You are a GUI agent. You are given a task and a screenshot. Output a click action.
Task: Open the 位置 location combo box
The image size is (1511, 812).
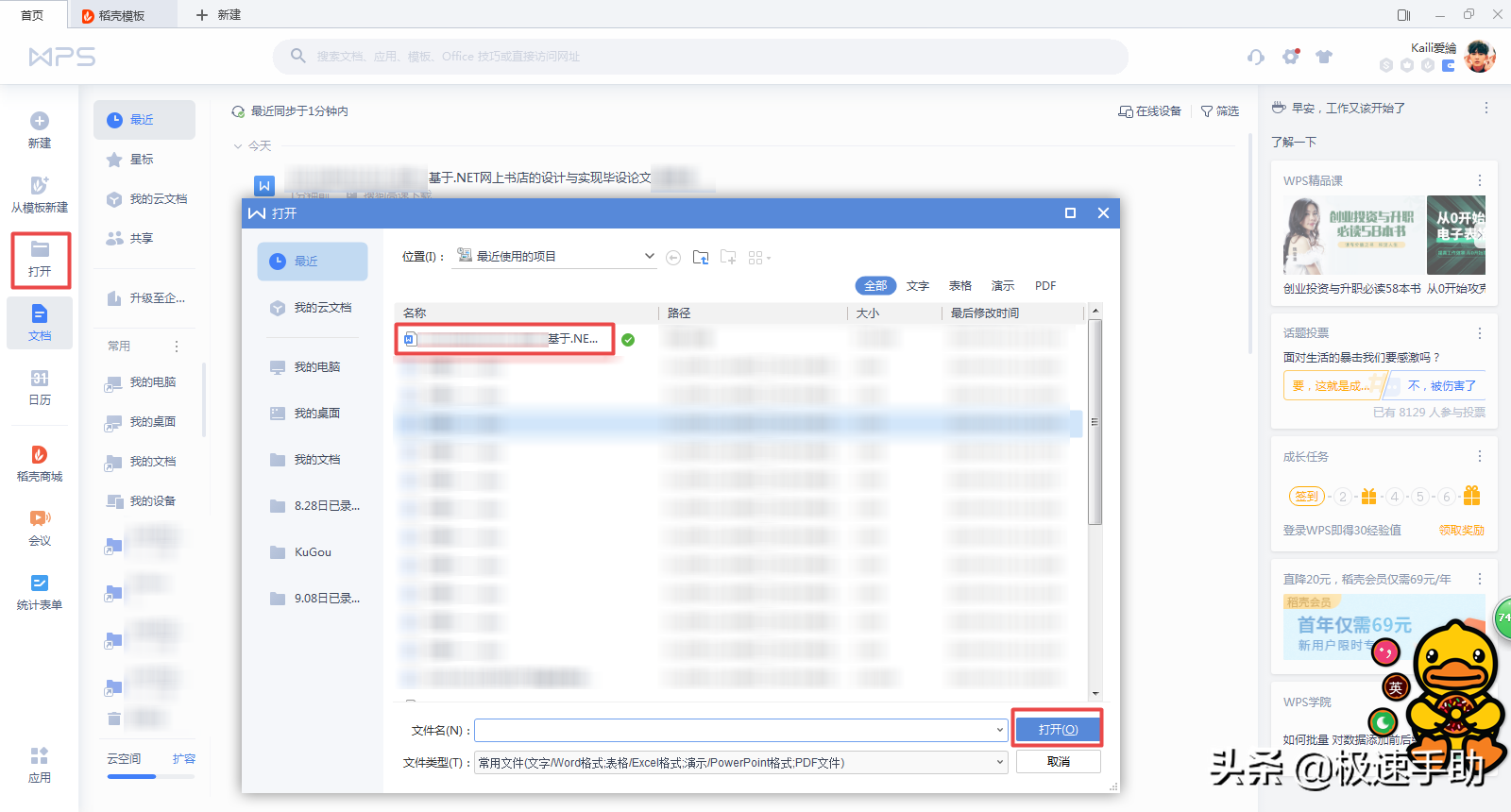click(x=554, y=257)
